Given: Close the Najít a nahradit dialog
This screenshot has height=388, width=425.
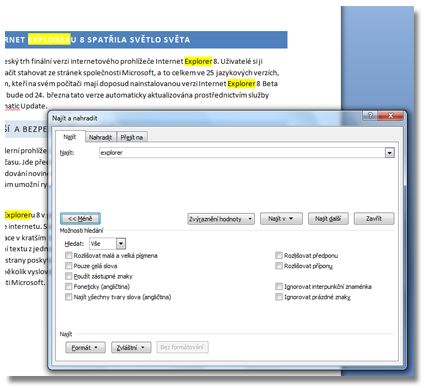Looking at the screenshot, I should 391,116.
